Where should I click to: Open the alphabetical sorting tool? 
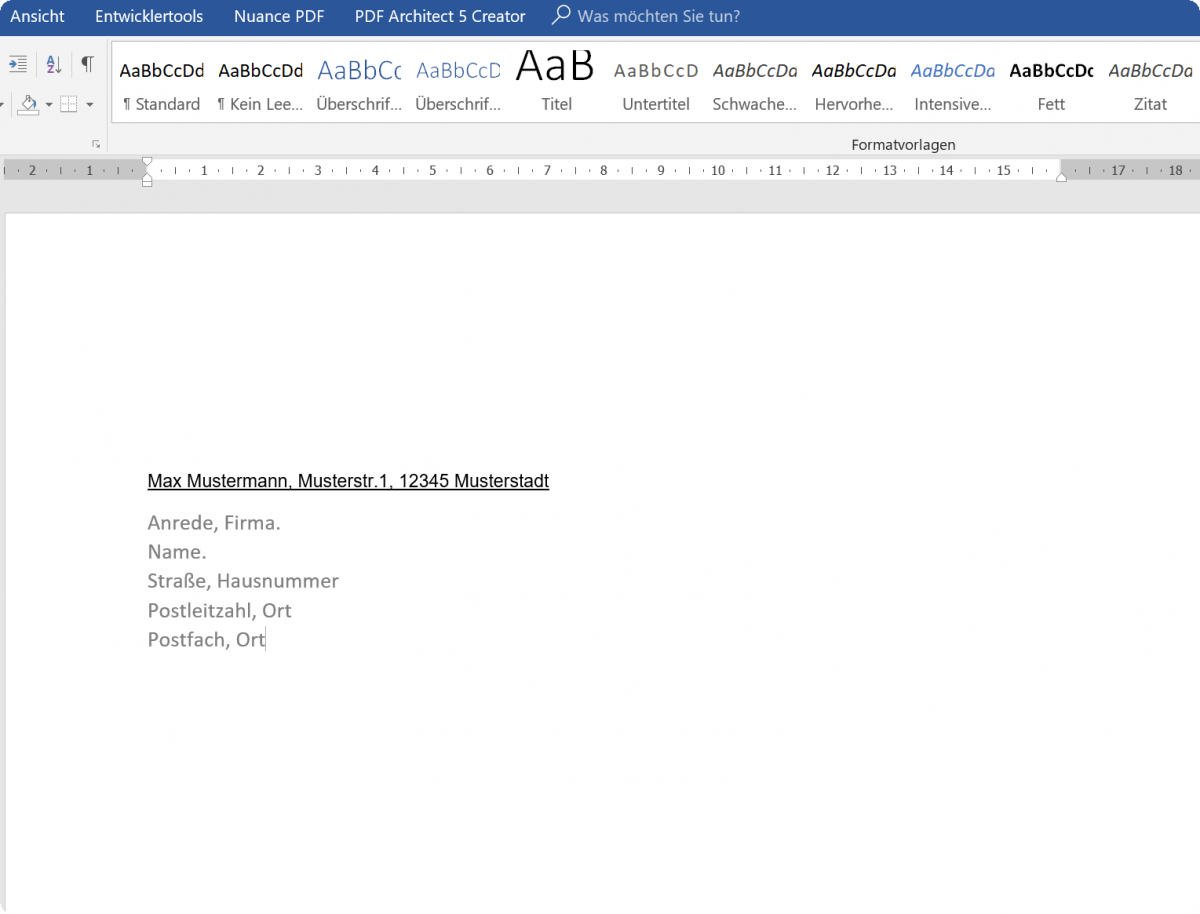(53, 63)
